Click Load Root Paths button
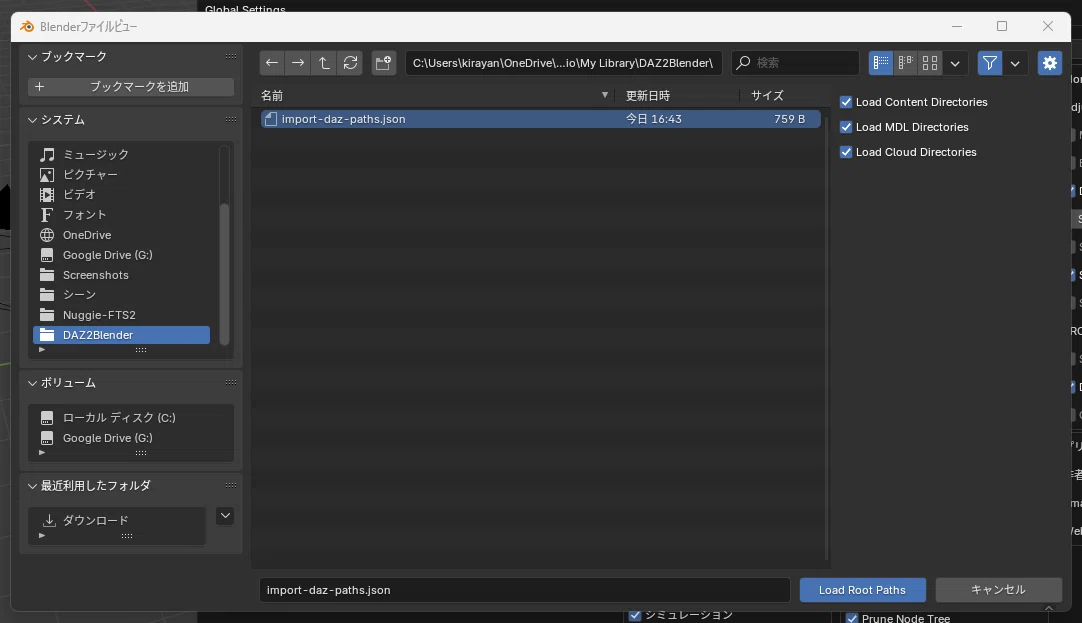The height and width of the screenshot is (623, 1082). pyautogui.click(x=863, y=590)
